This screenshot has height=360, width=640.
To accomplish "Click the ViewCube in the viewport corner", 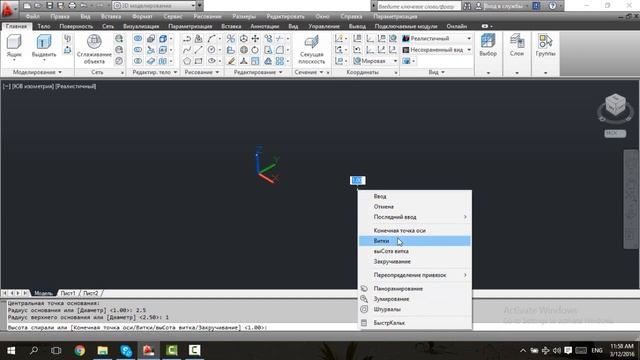I will (x=615, y=105).
